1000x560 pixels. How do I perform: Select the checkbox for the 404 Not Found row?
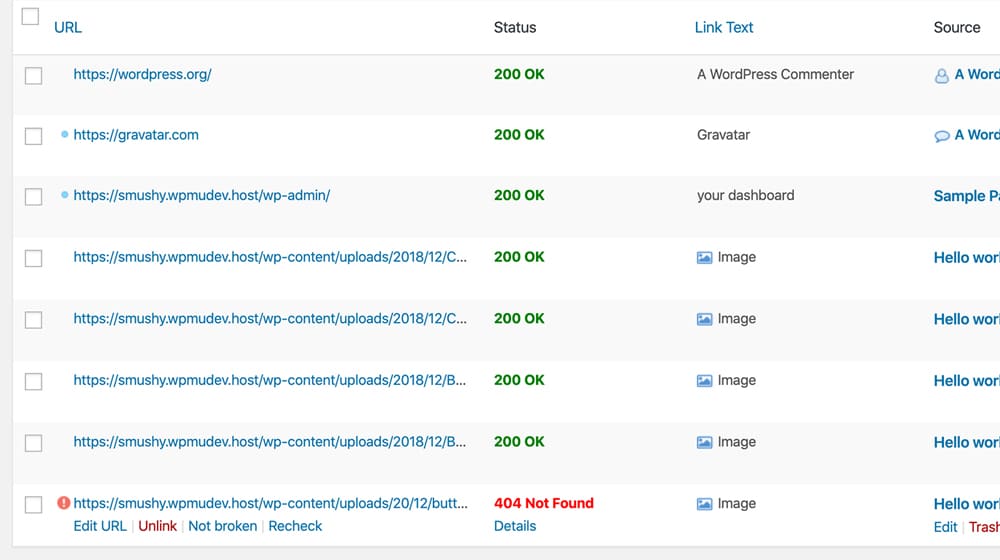point(33,505)
